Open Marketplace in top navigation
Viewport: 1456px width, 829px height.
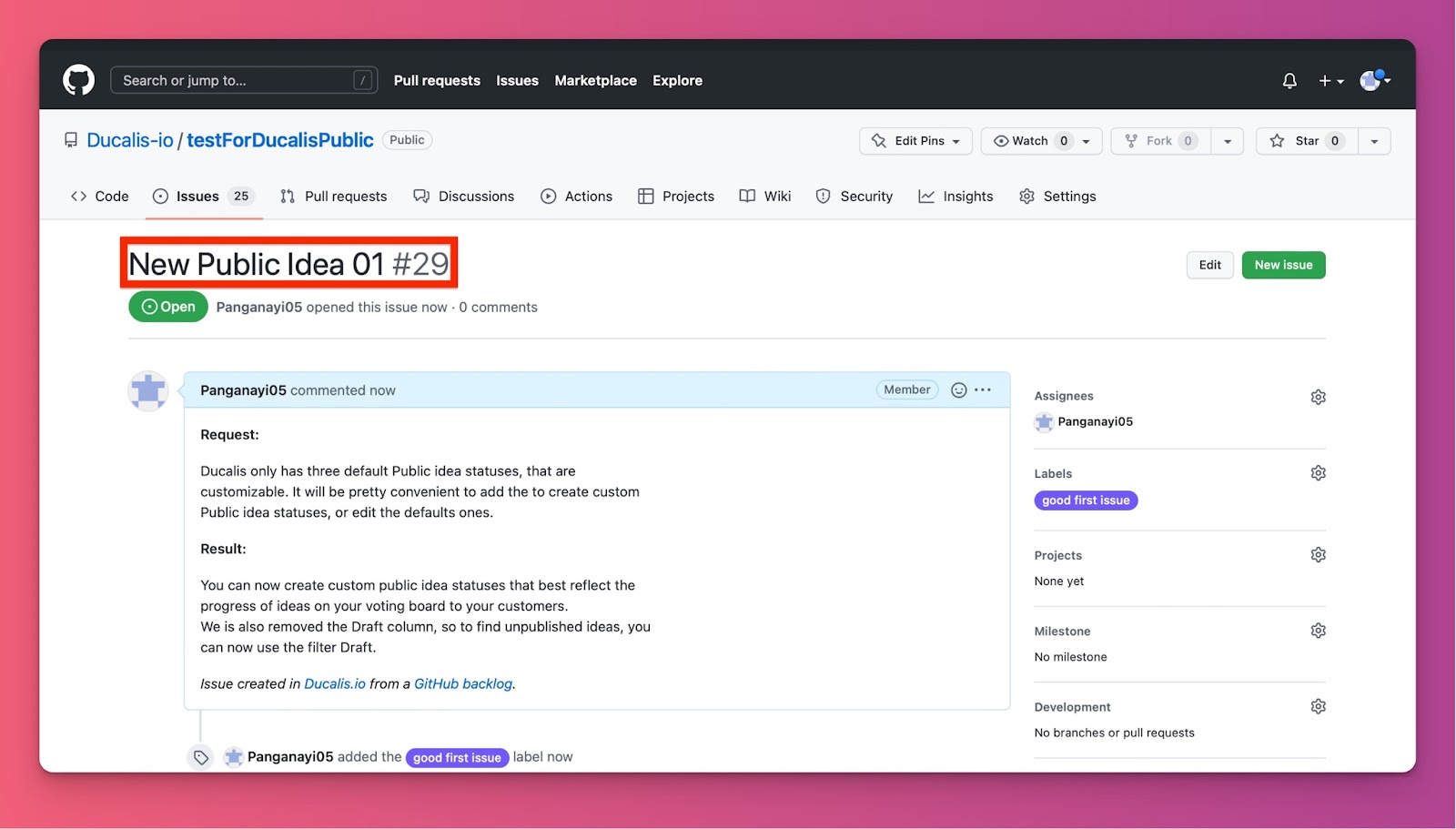point(595,80)
